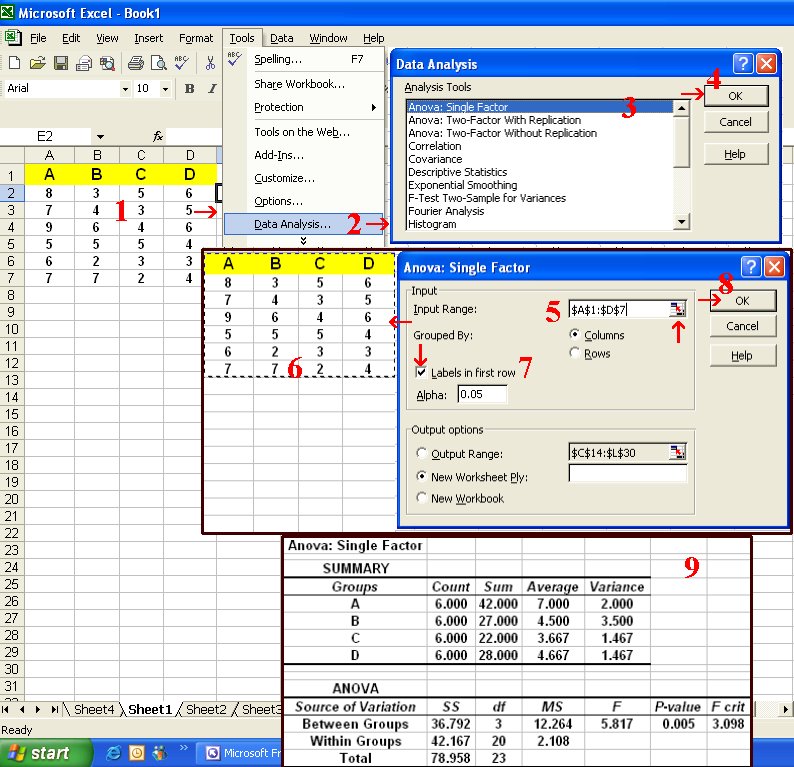Select Grouped By Columns option

574,334
